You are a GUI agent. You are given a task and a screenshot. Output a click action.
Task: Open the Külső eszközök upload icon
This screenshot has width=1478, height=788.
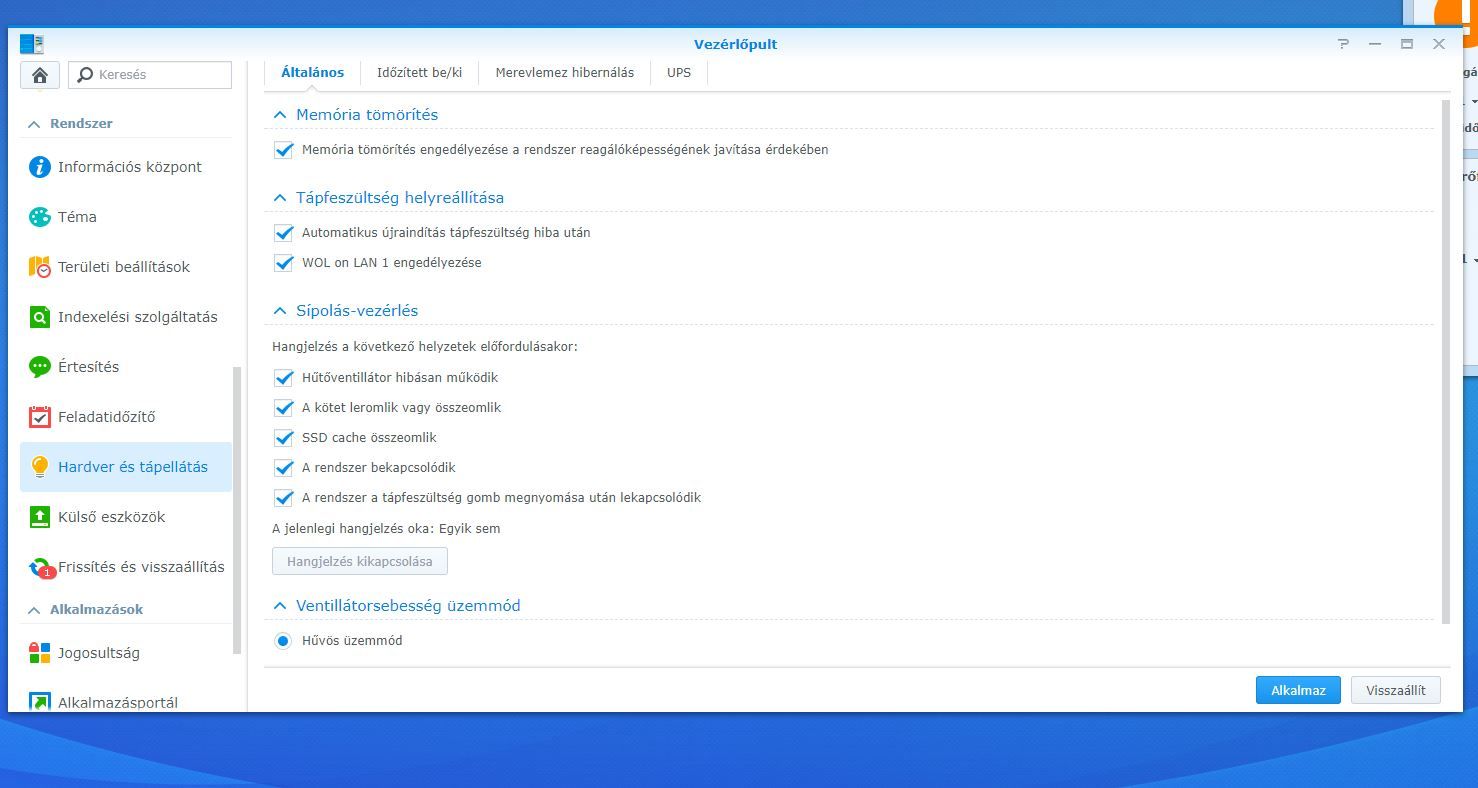point(39,517)
